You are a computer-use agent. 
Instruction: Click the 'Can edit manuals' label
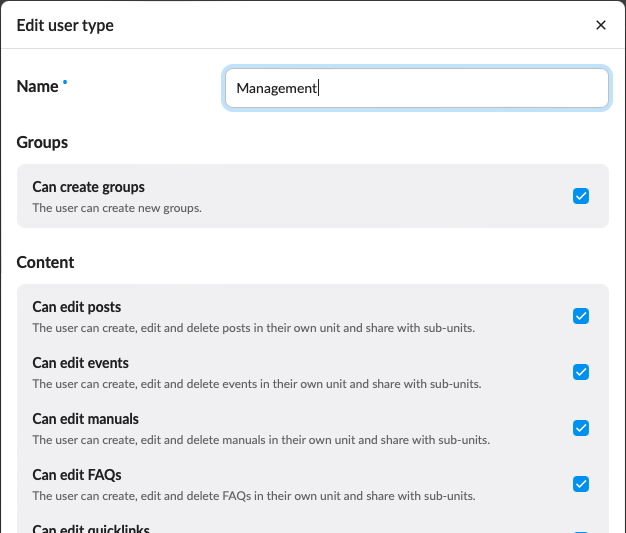pyautogui.click(x=85, y=419)
